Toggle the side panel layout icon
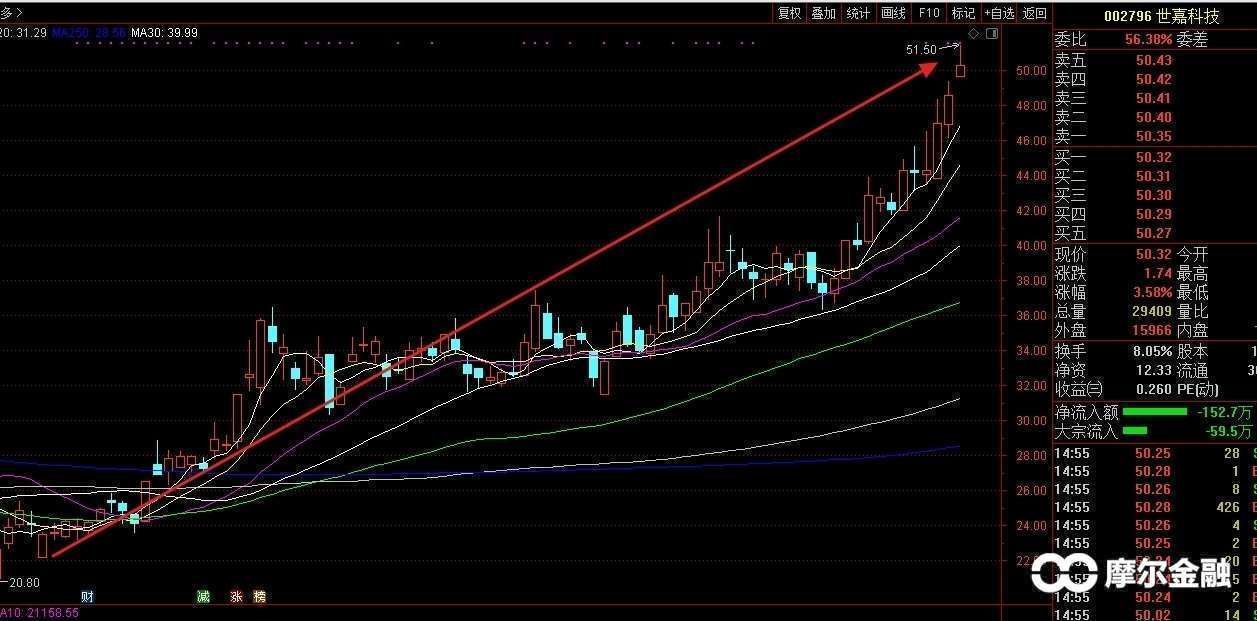Screen dimensions: 1257x621 (991, 34)
